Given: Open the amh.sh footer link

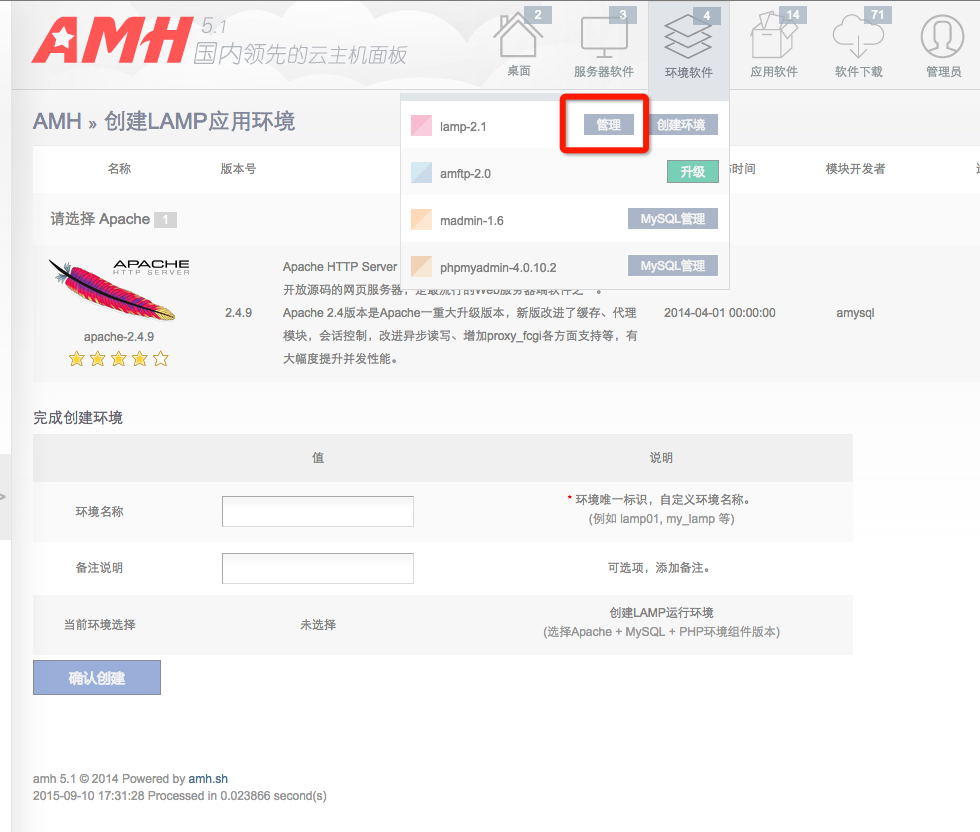Looking at the screenshot, I should (x=208, y=779).
